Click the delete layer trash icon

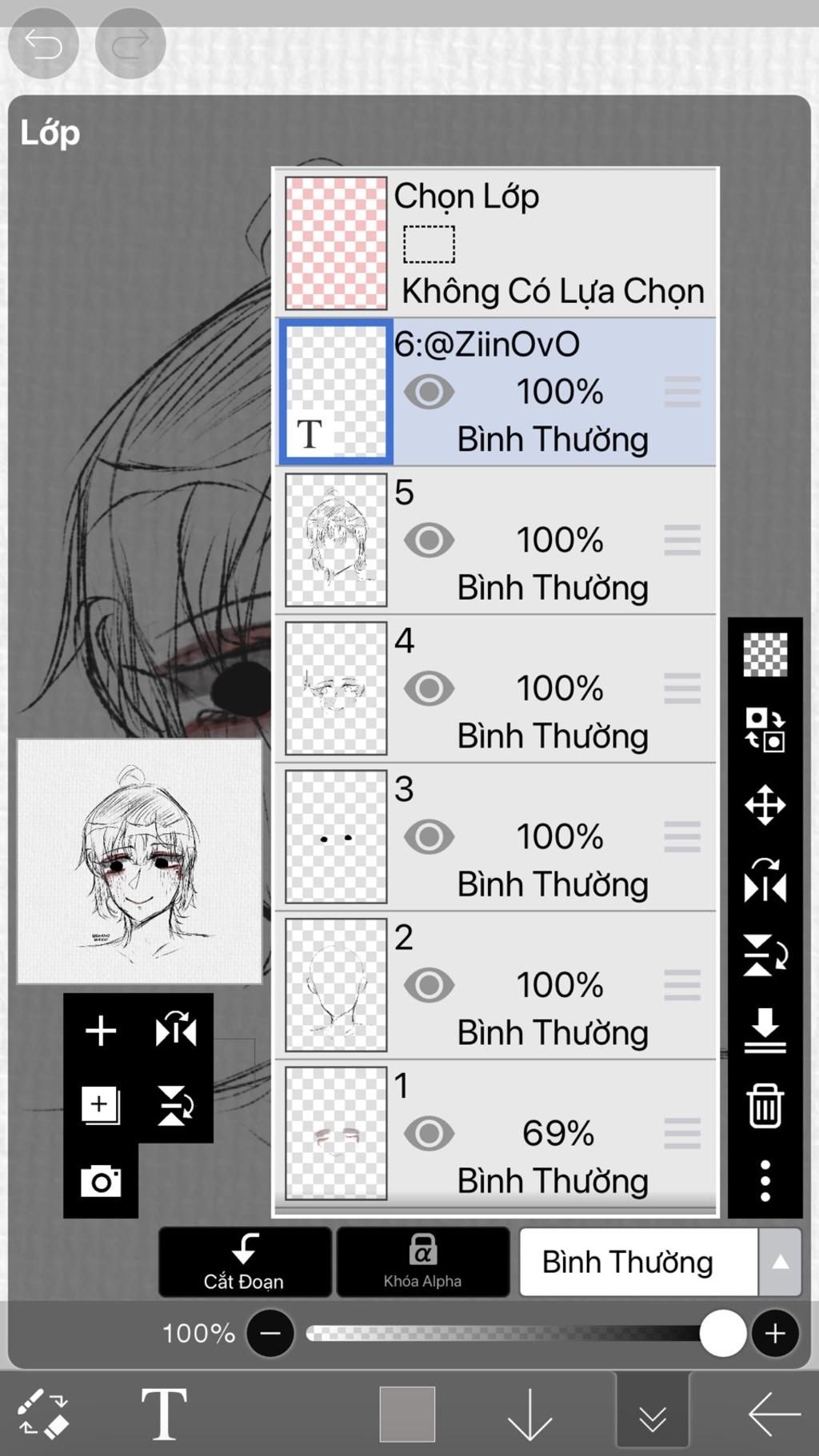[765, 1106]
